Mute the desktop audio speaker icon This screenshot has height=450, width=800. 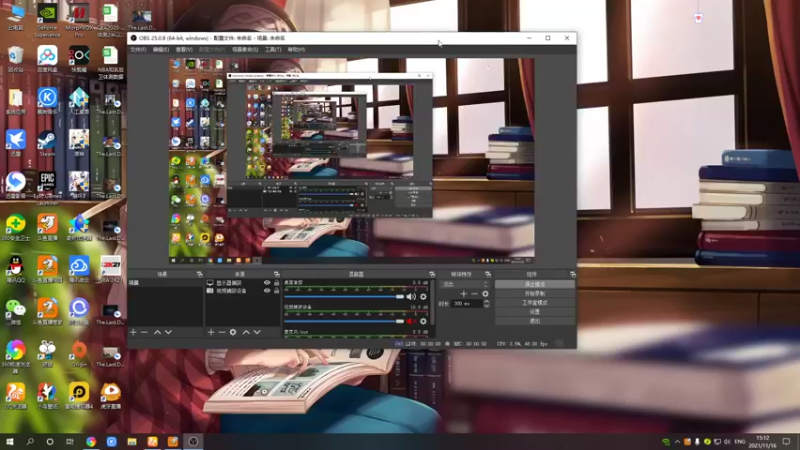pos(411,296)
